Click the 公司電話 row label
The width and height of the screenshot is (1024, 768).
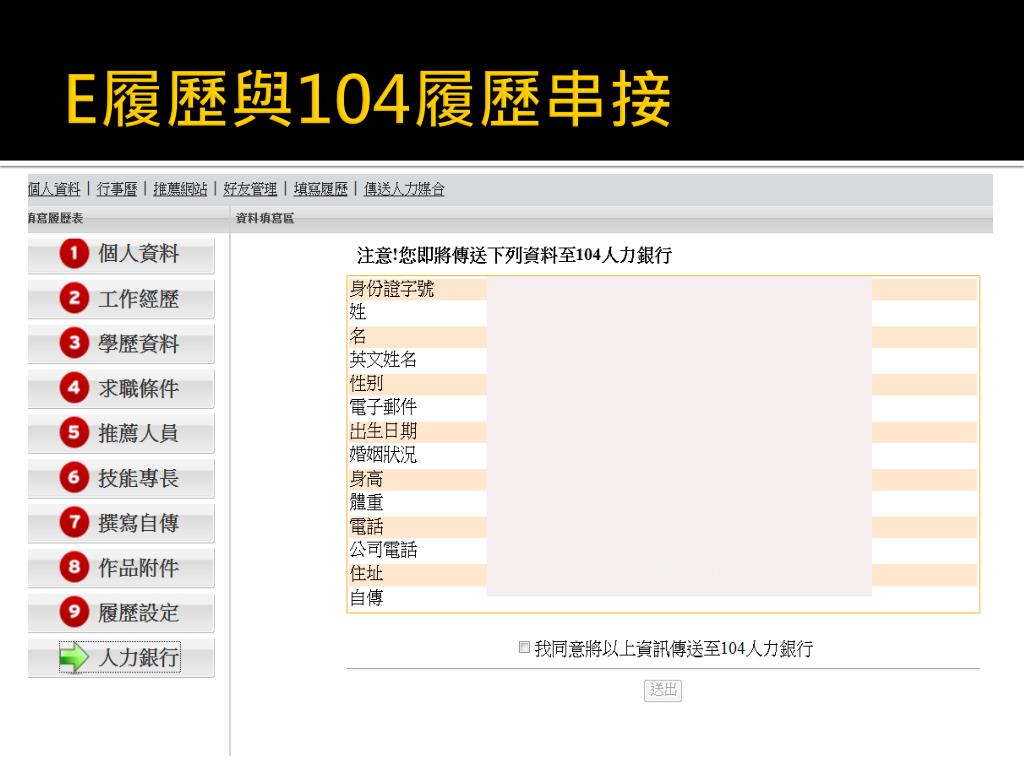(383, 550)
